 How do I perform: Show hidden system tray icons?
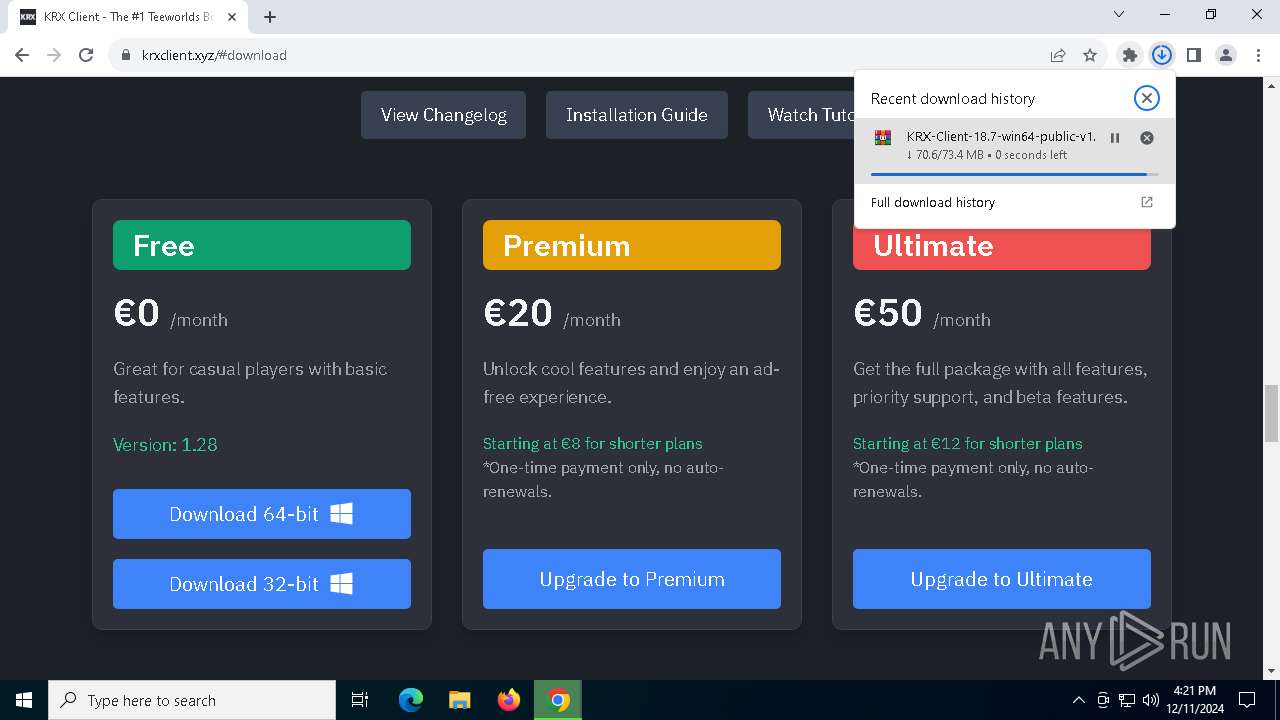[1078, 700]
